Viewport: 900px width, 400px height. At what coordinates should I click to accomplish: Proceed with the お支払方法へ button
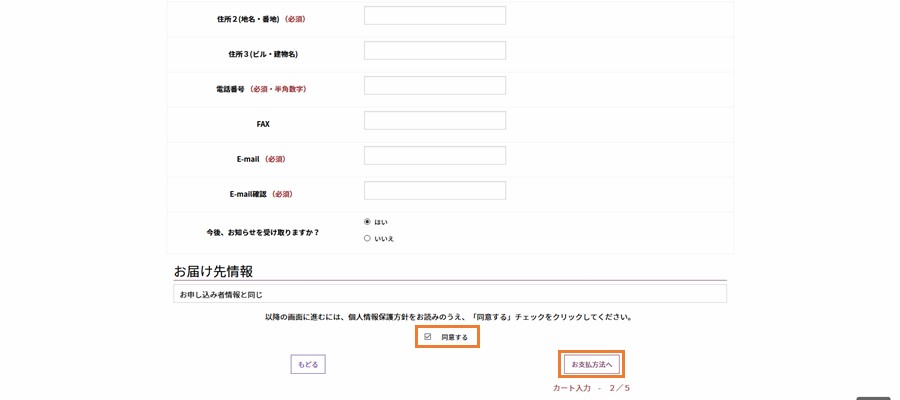pyautogui.click(x=592, y=364)
